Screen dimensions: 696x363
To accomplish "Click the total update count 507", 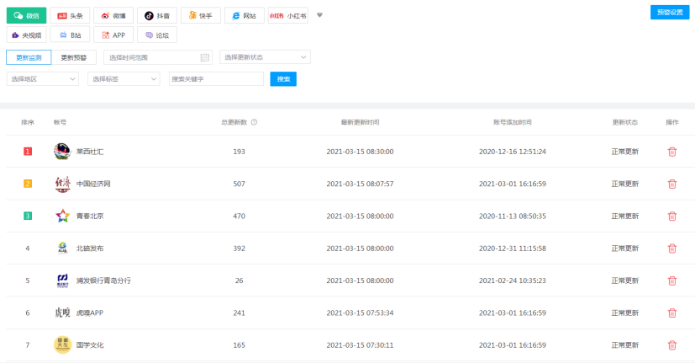I will 239,184.
